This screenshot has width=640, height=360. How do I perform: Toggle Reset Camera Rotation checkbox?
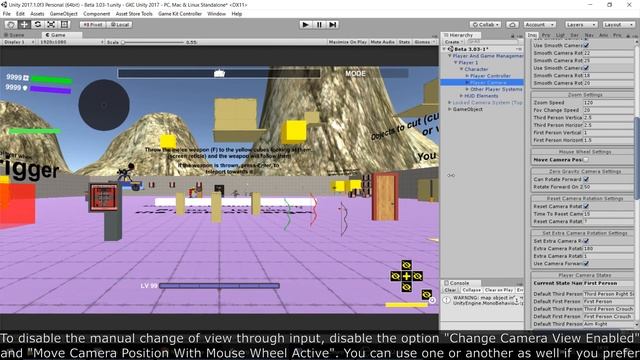coord(586,206)
